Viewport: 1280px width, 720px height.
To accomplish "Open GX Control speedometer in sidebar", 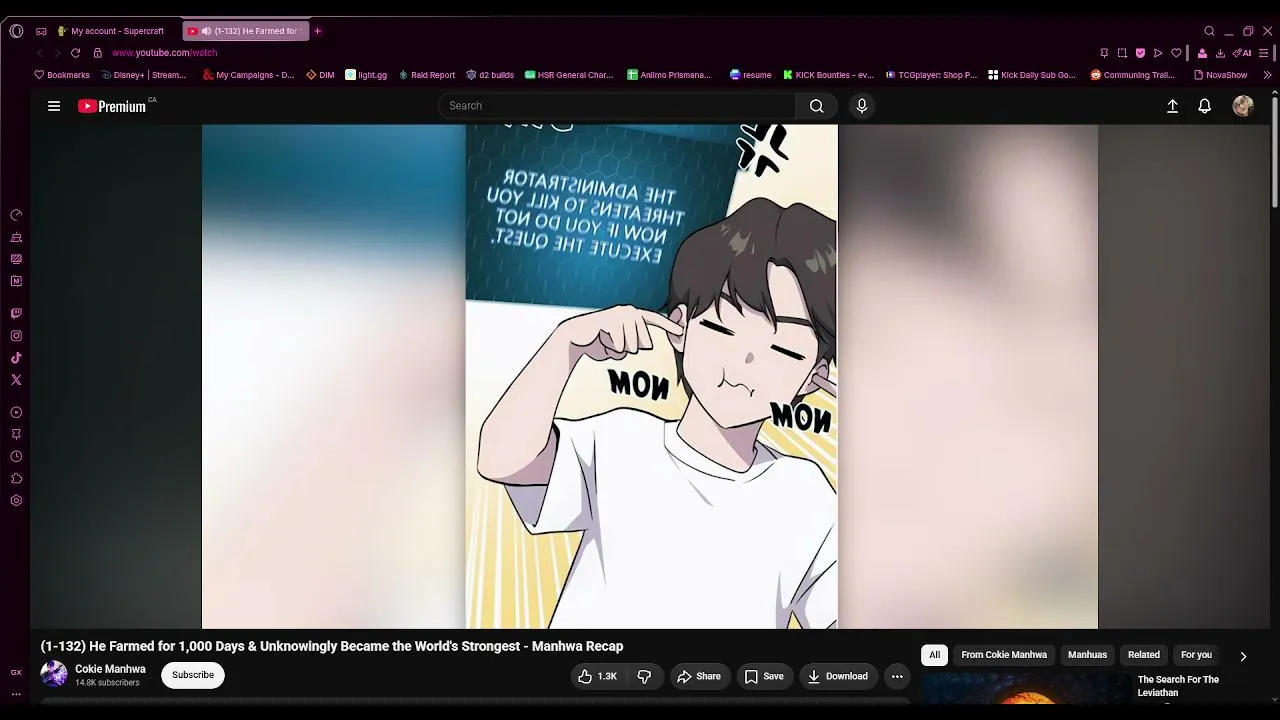I will [x=16, y=215].
